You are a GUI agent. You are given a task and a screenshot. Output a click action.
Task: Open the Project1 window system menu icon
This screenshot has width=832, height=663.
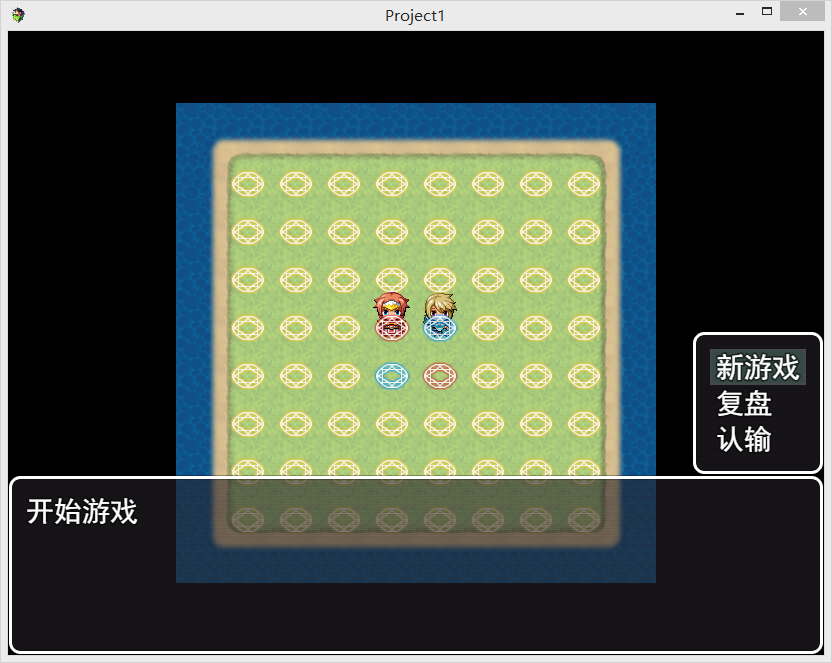point(18,15)
